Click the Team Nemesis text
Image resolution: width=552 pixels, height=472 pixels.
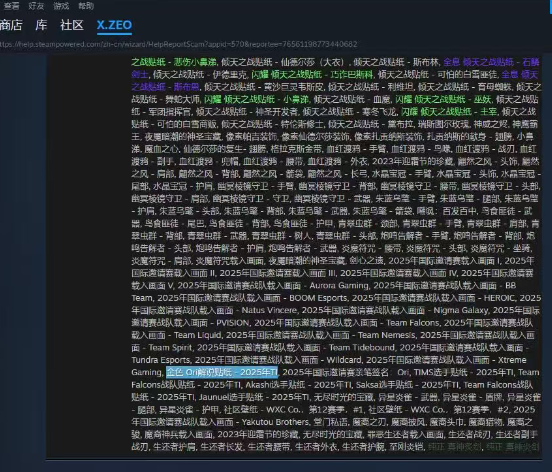(x=387, y=335)
